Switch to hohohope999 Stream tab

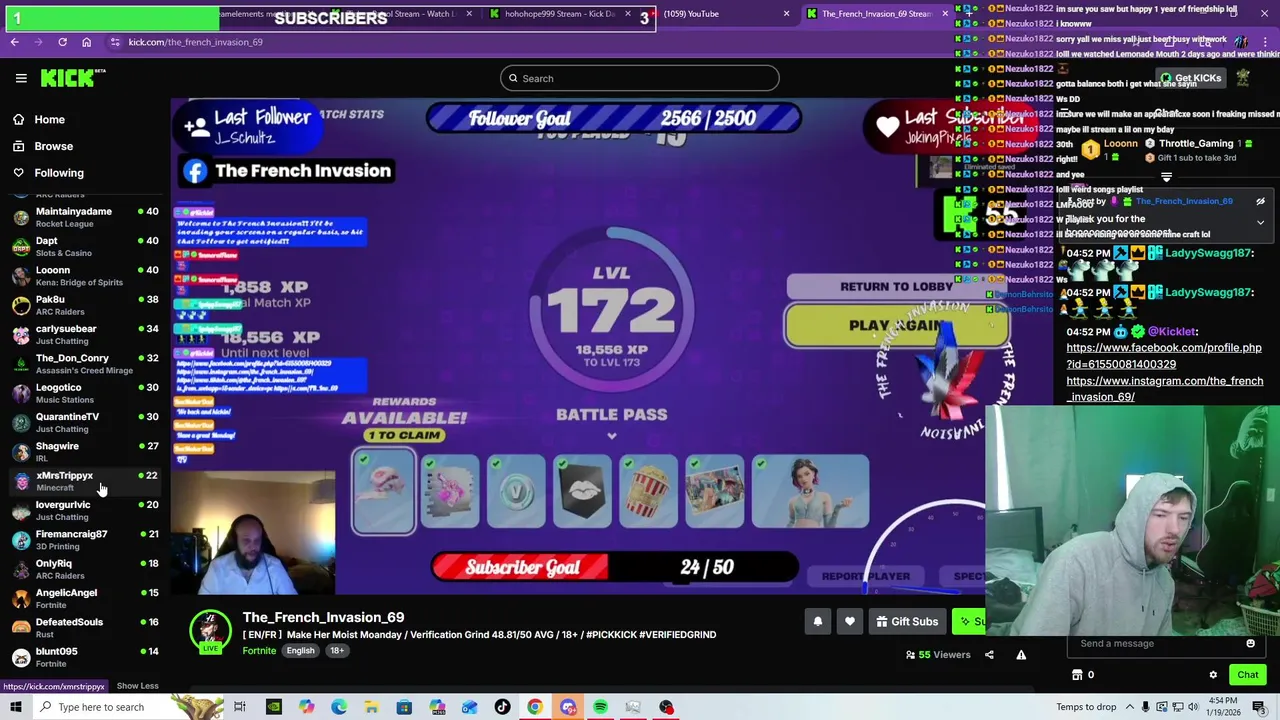click(560, 14)
